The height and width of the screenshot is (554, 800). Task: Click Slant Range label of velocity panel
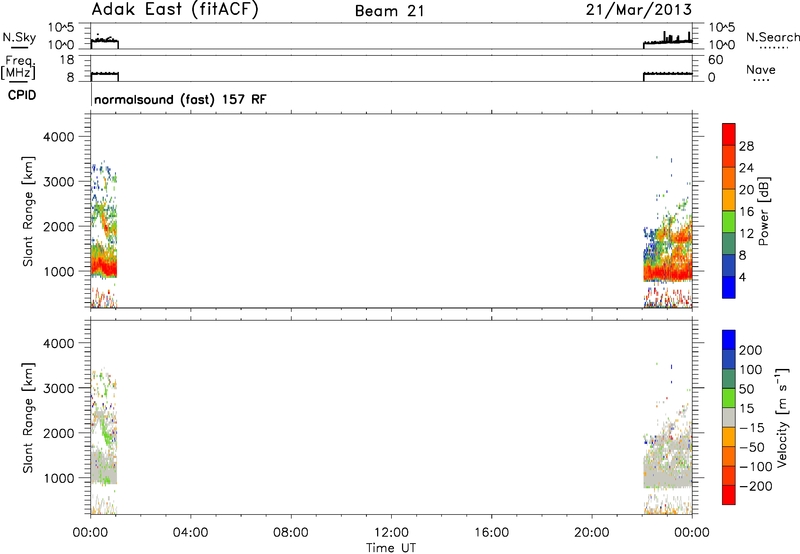[x=28, y=417]
